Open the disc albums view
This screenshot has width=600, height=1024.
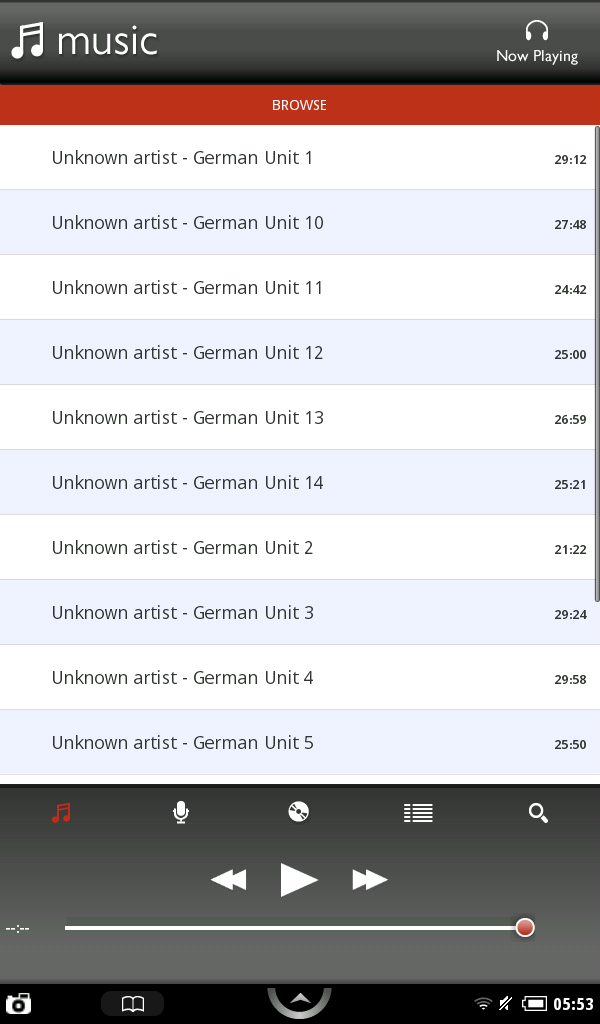click(x=298, y=812)
